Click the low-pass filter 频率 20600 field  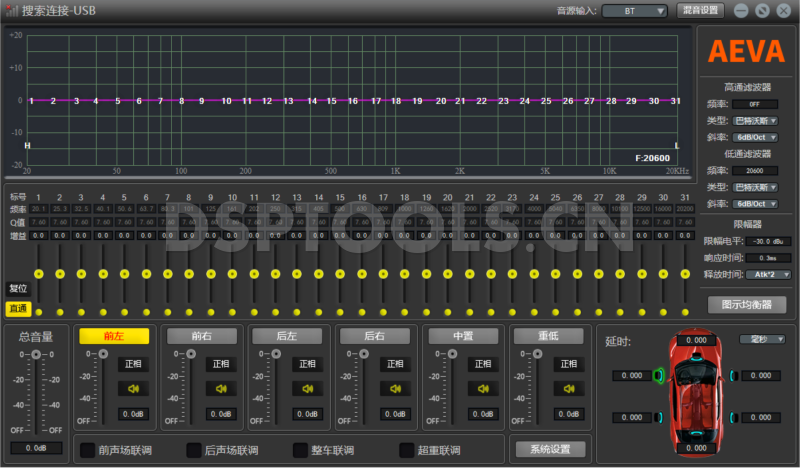[x=754, y=171]
